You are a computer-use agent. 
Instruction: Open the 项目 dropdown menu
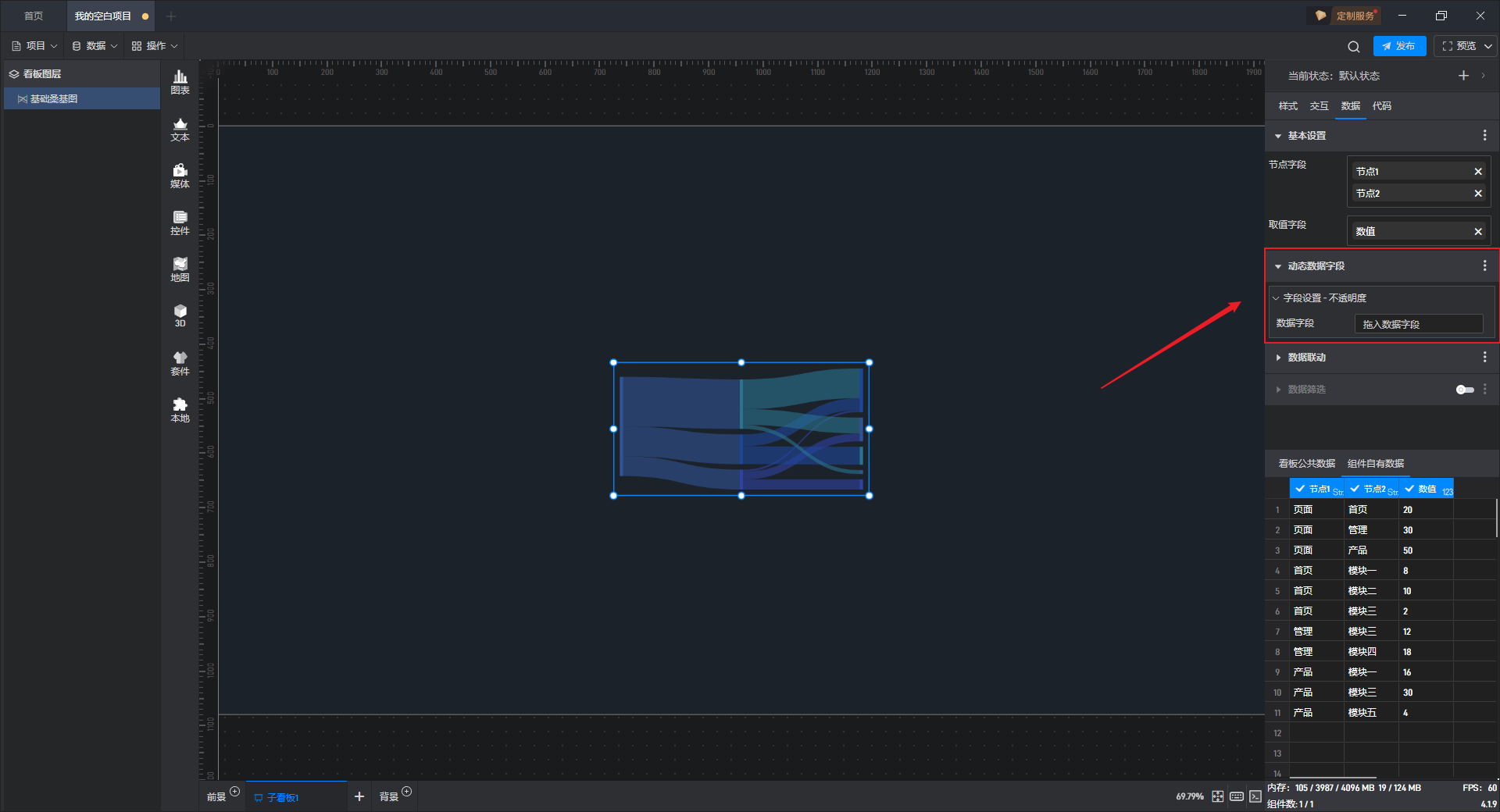click(x=34, y=46)
